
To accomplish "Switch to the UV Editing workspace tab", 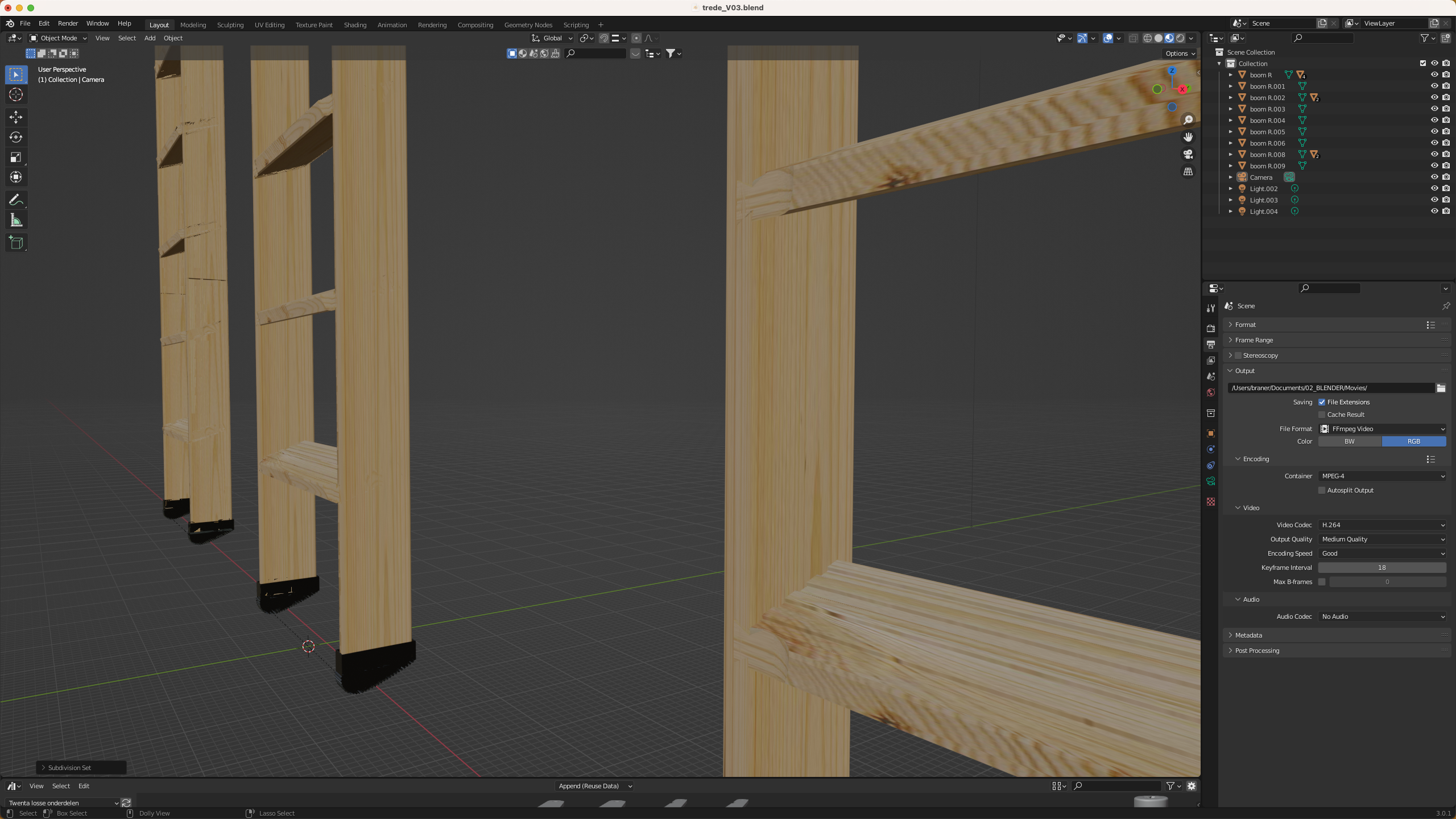I will point(270,25).
